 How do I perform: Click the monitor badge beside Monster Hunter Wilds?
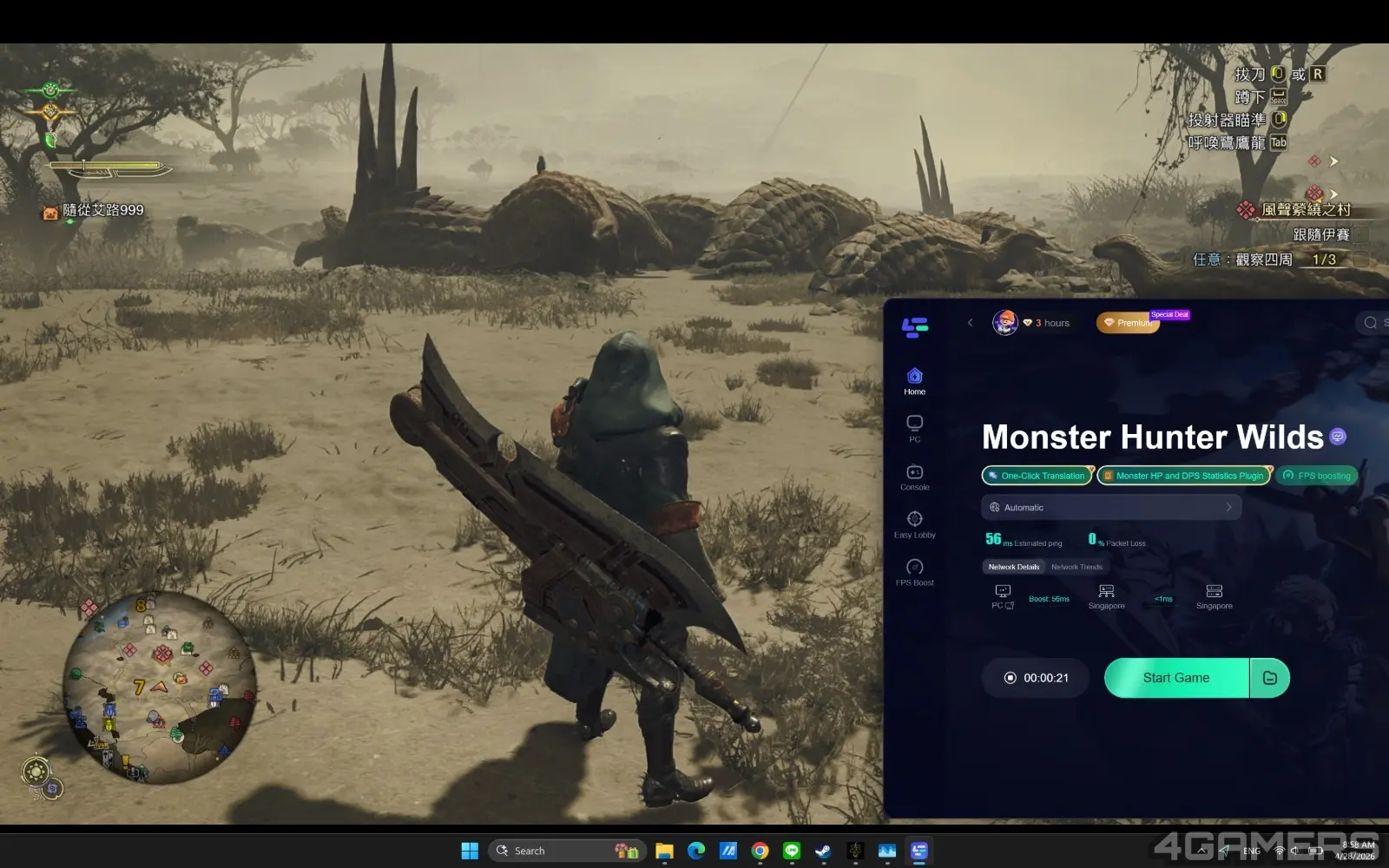tap(1338, 437)
